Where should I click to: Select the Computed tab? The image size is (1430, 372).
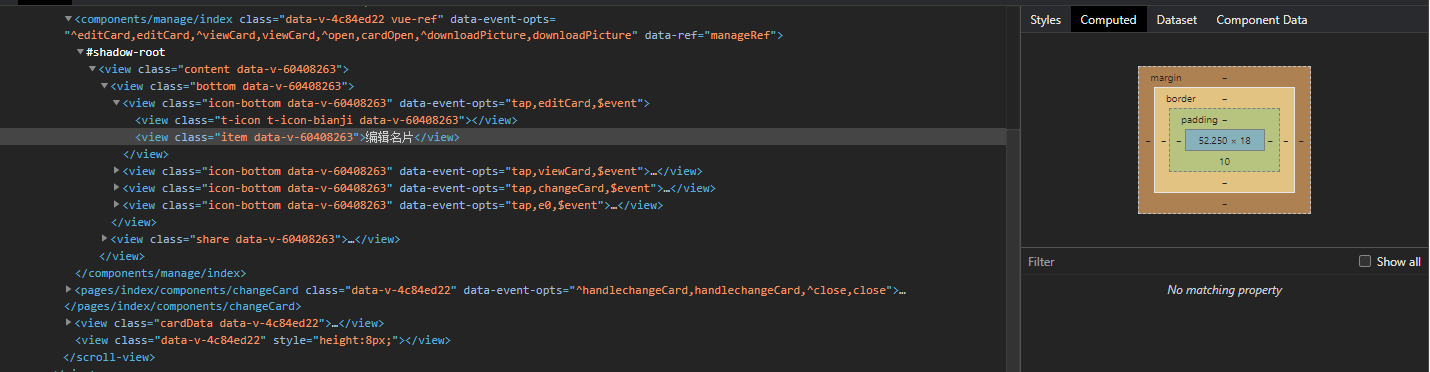1108,20
